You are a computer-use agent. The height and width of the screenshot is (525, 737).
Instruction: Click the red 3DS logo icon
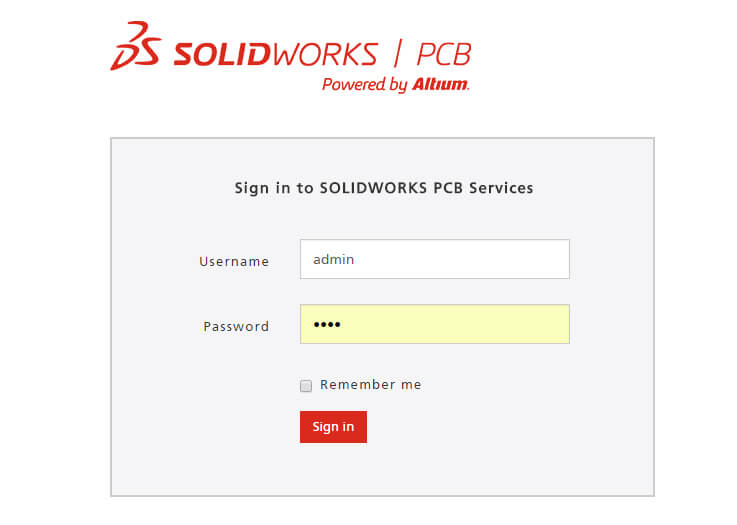click(x=136, y=49)
